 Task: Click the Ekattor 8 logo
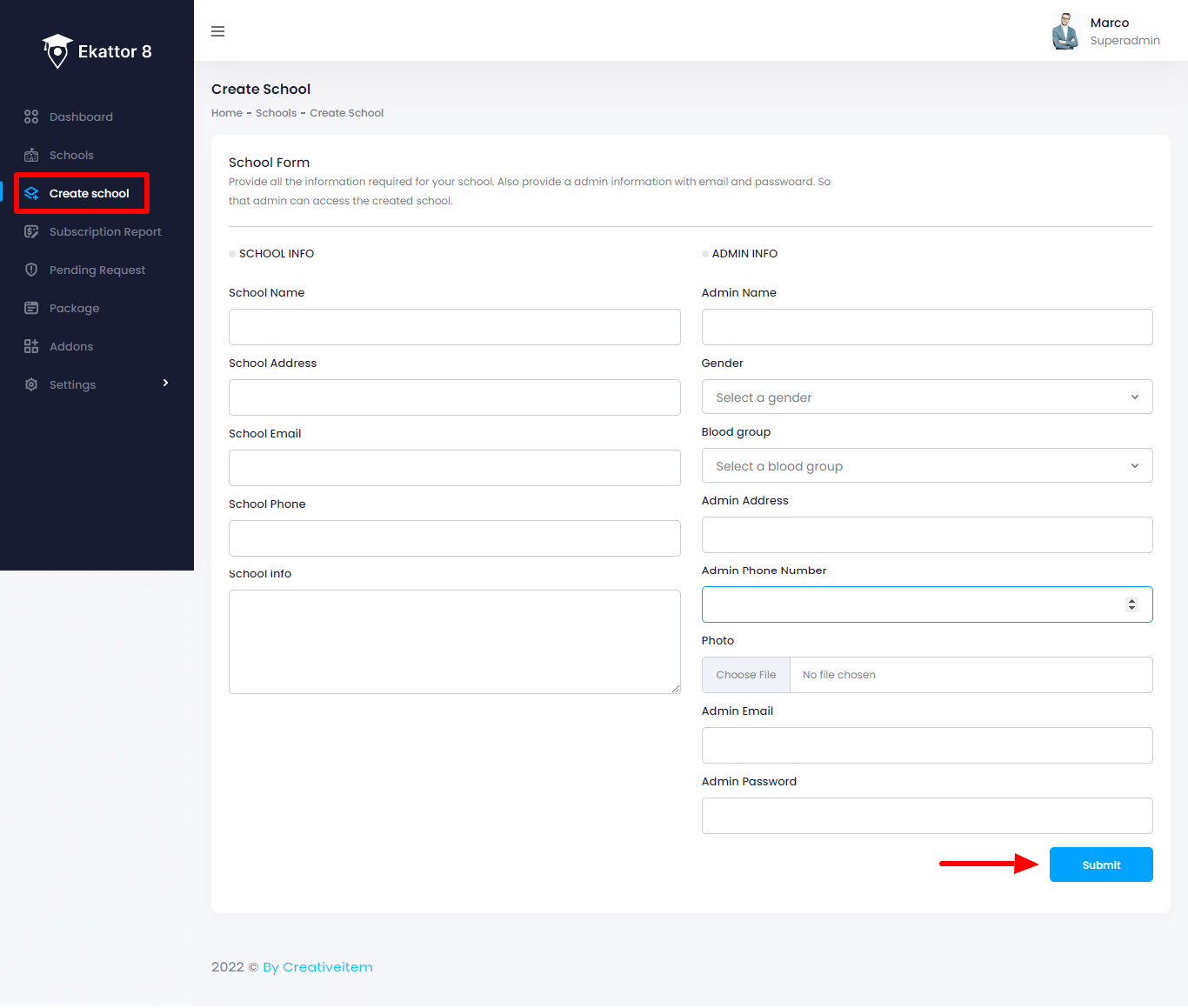point(97,51)
